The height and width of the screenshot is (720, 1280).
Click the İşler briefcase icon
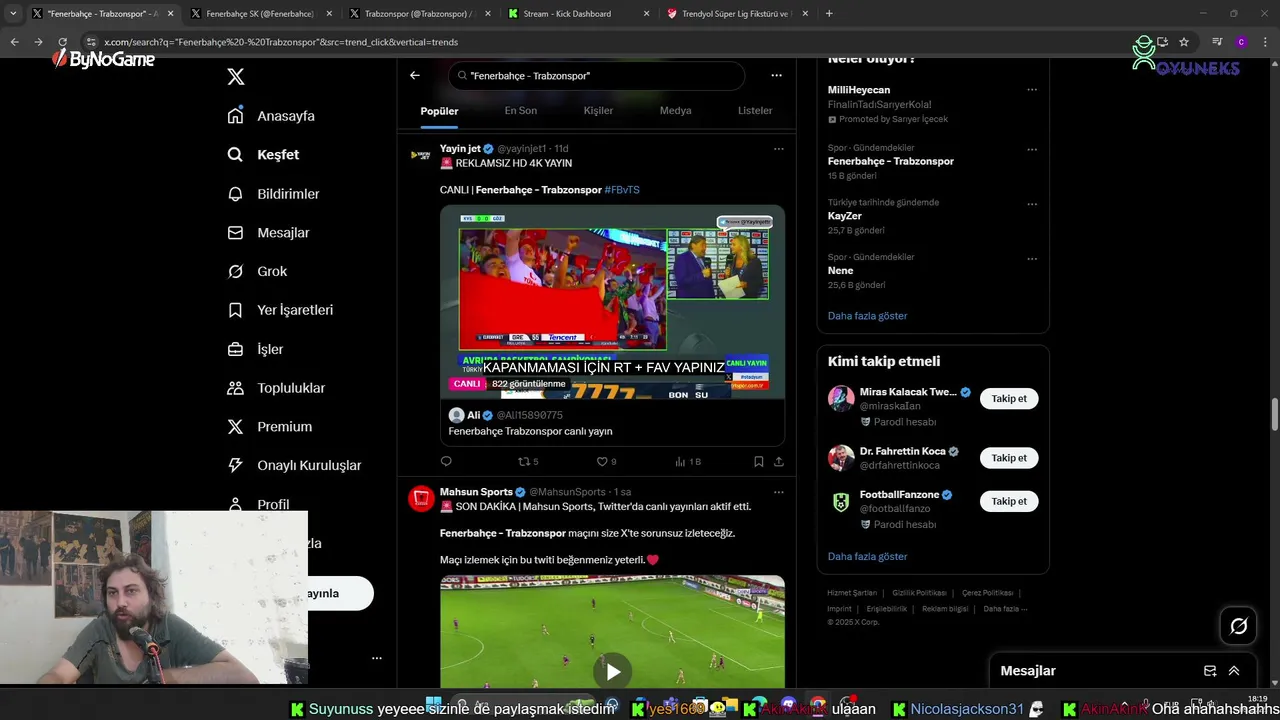click(235, 349)
